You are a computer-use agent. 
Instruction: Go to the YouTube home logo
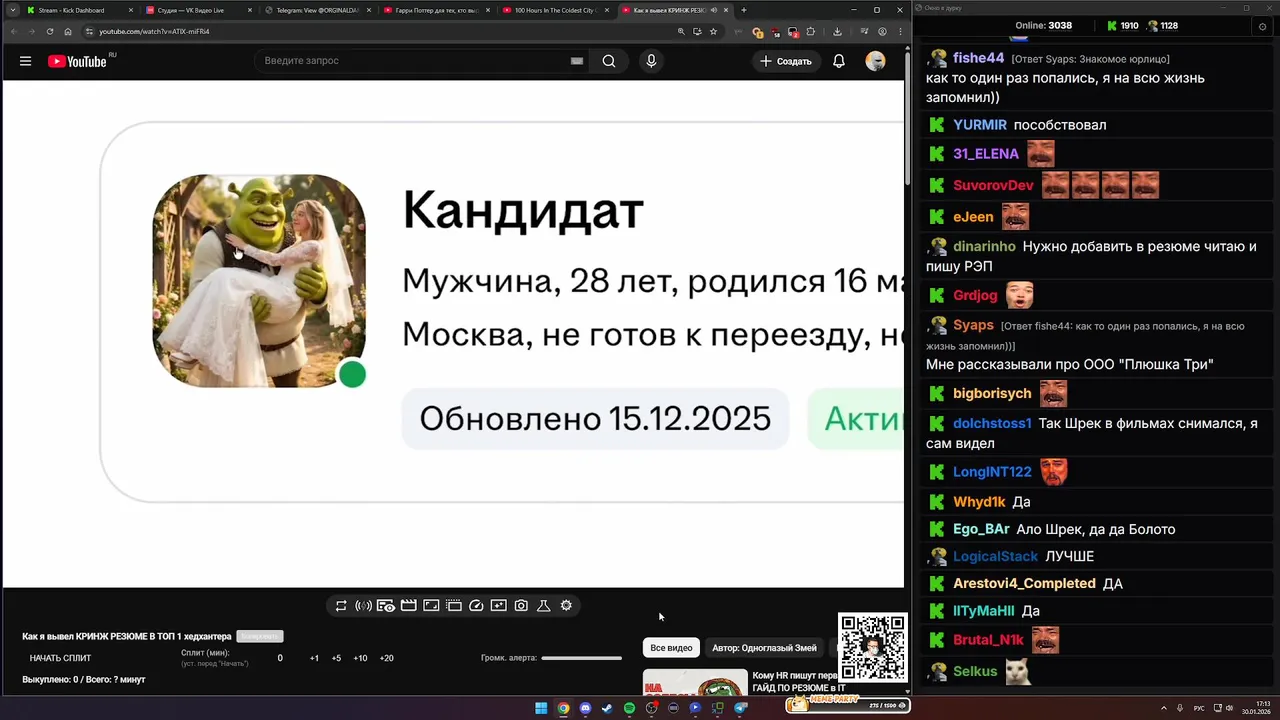(77, 61)
